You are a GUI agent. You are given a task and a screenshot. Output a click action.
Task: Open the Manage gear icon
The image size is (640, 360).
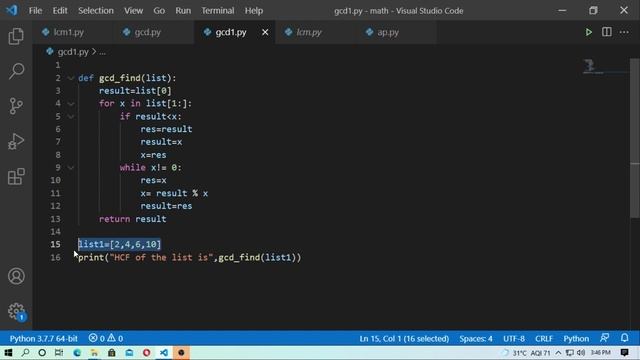[x=16, y=311]
